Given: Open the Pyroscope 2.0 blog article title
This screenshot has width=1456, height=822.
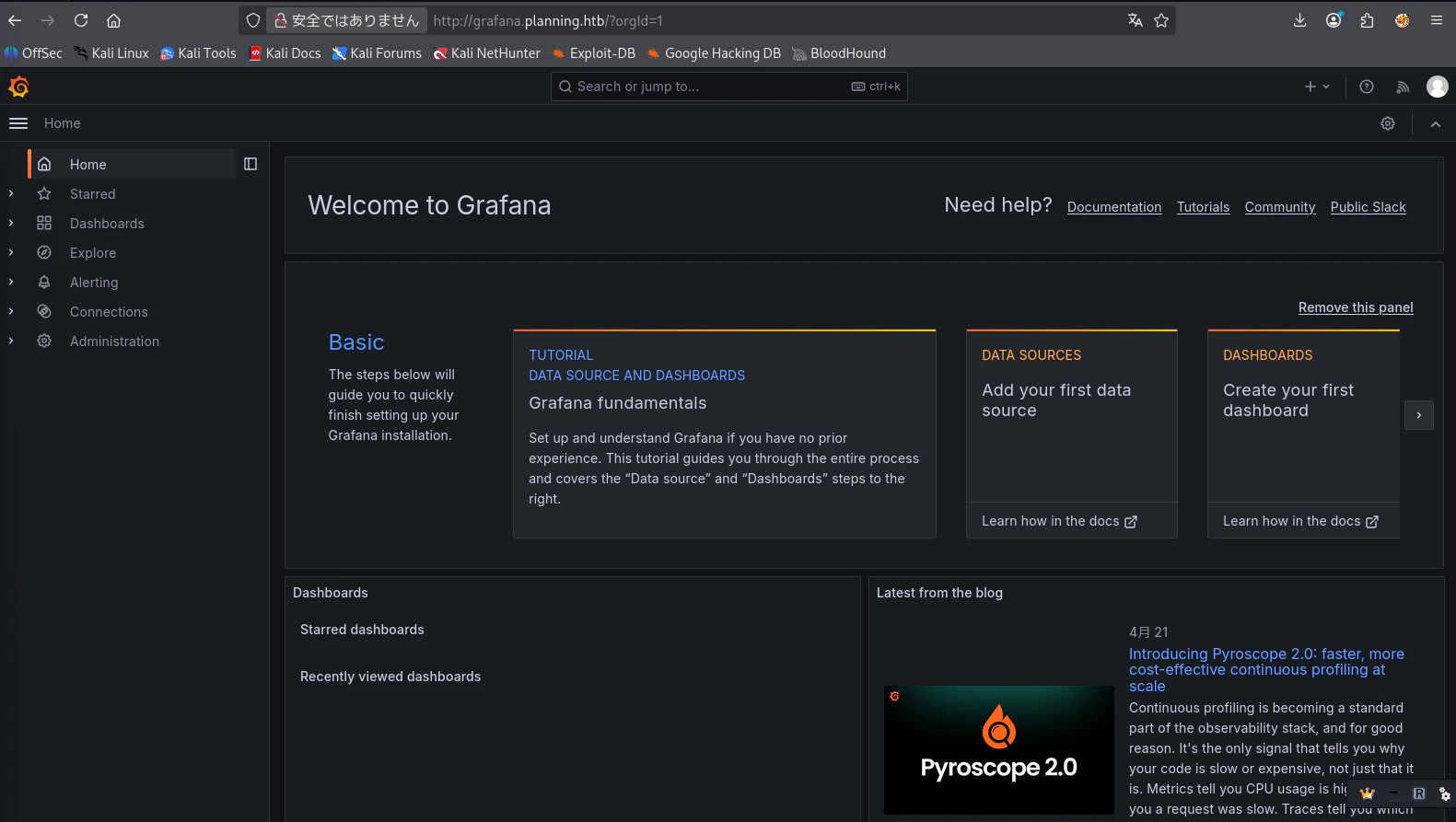Looking at the screenshot, I should (x=1266, y=670).
